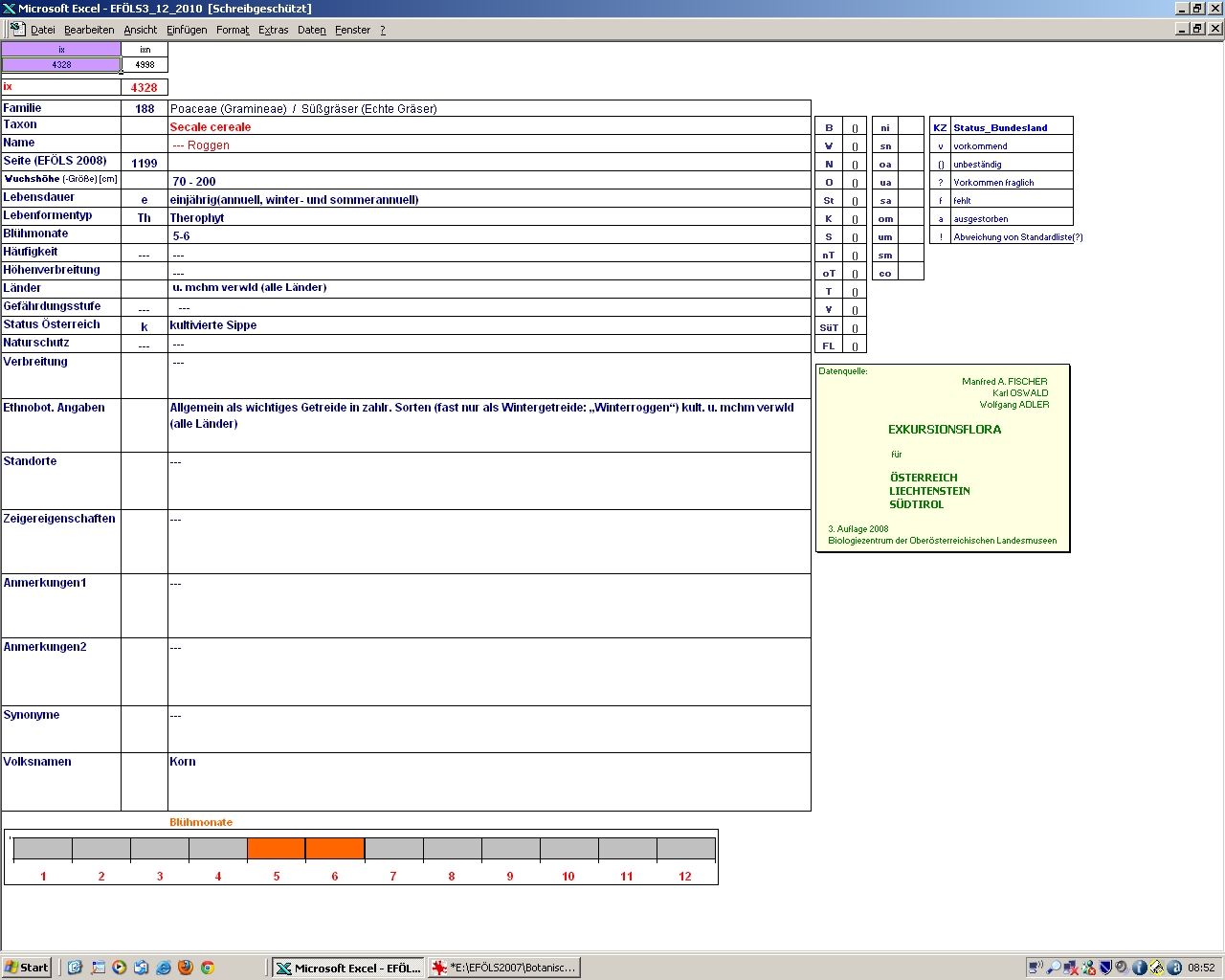Click the Windows Start button
Viewport: 1225px width, 980px height.
tap(27, 968)
